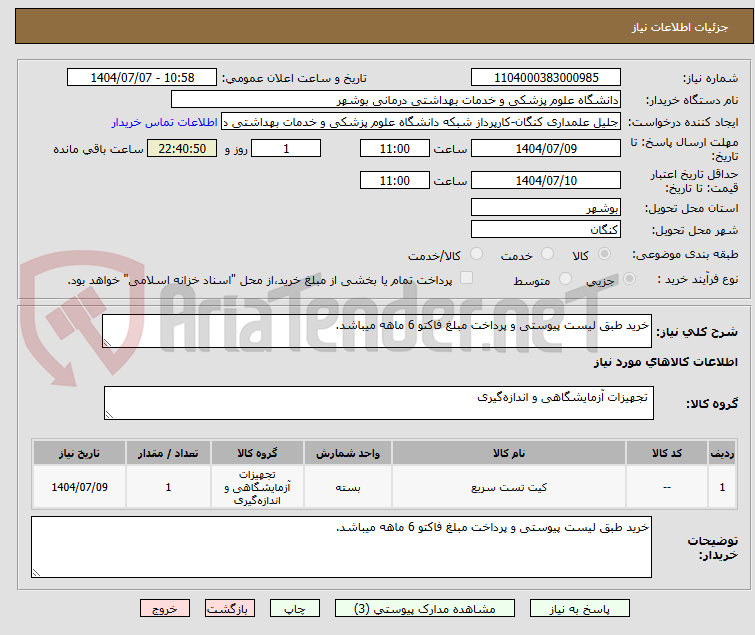The width and height of the screenshot is (755, 635).
Task: Click the نام کالا column header
Action: pyautogui.click(x=509, y=453)
